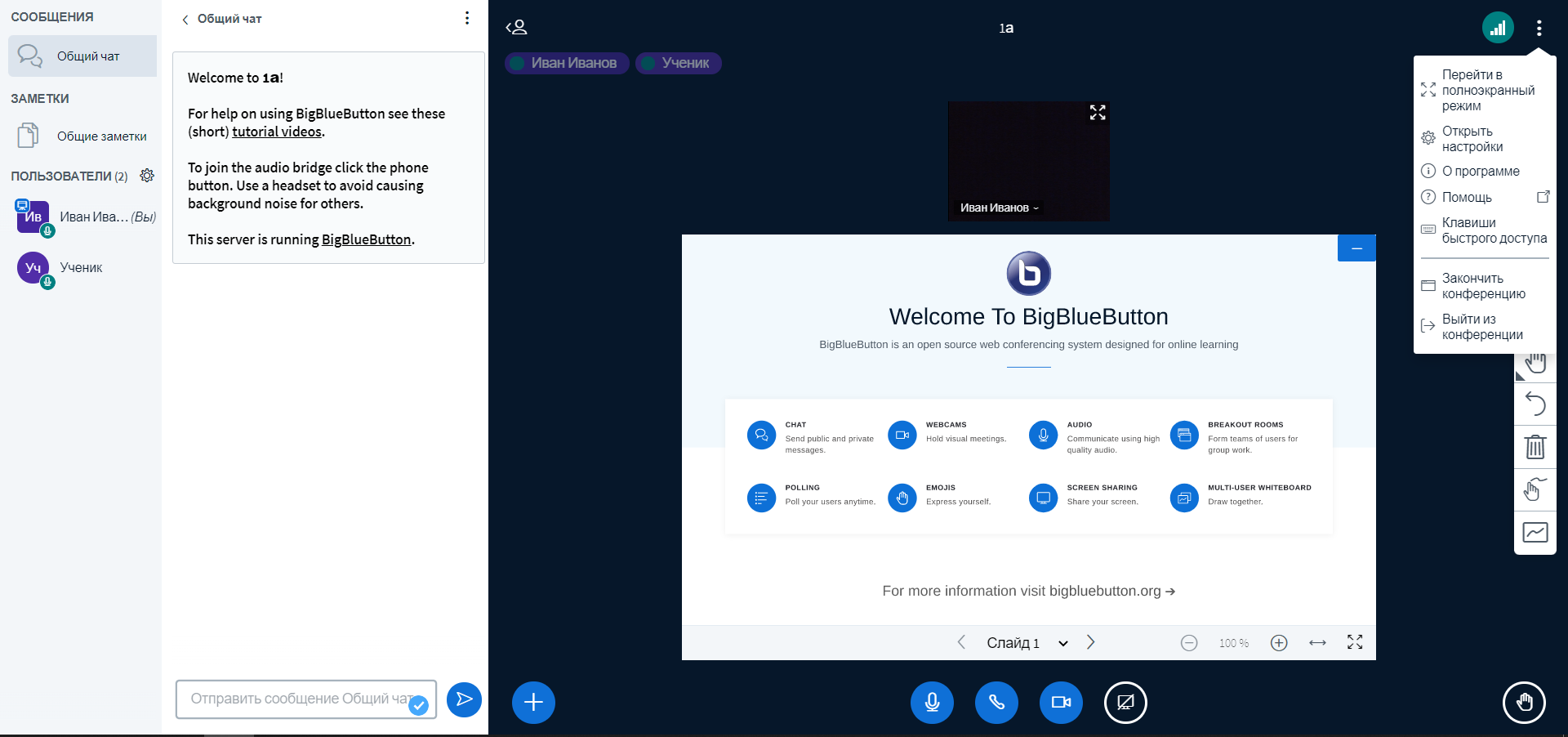
Task: Open the tutorial videos link
Action: 277,132
